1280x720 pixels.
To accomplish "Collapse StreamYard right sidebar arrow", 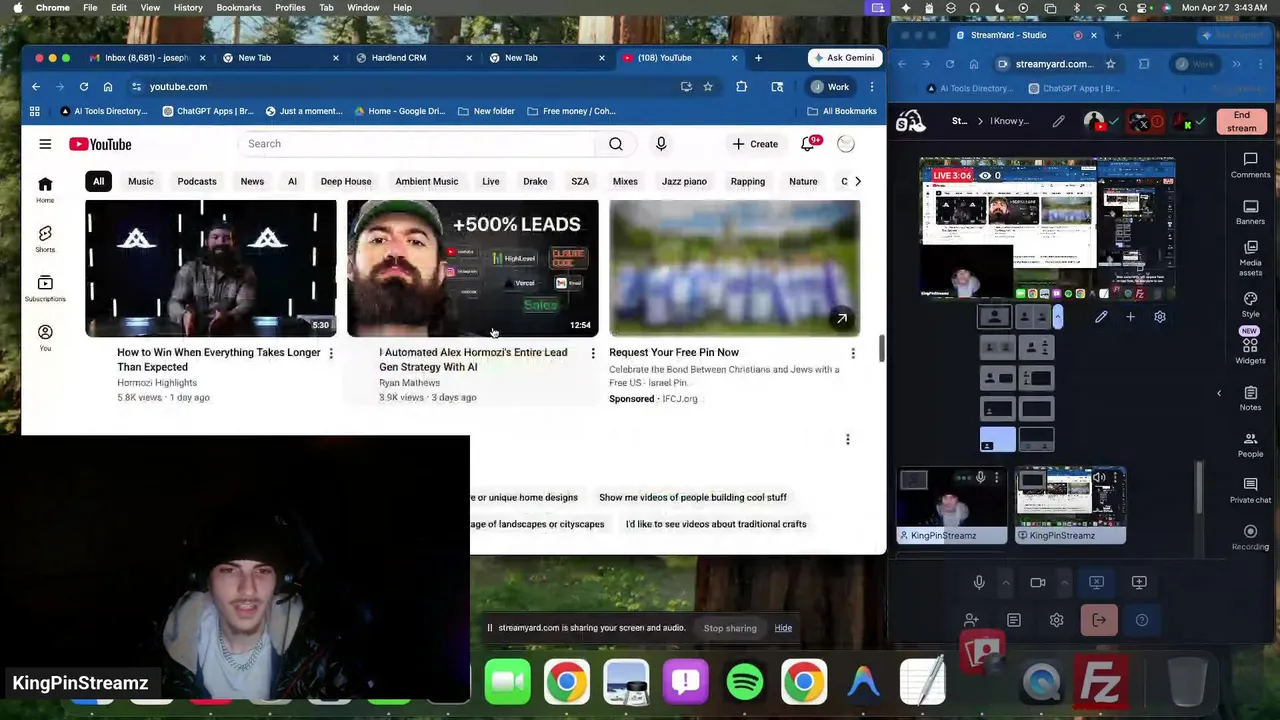I will coord(1219,393).
